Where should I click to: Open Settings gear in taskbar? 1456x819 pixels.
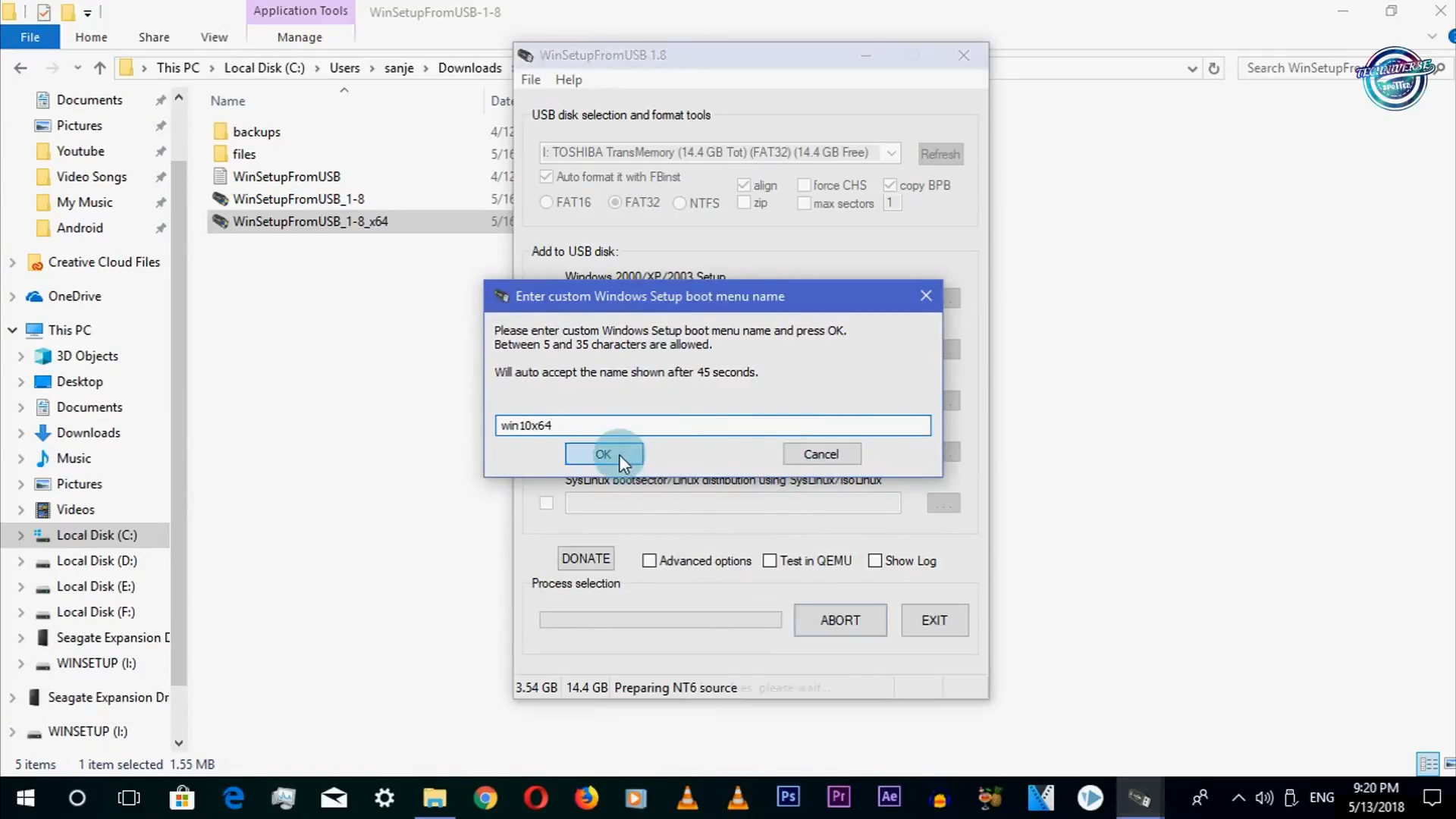(x=384, y=798)
